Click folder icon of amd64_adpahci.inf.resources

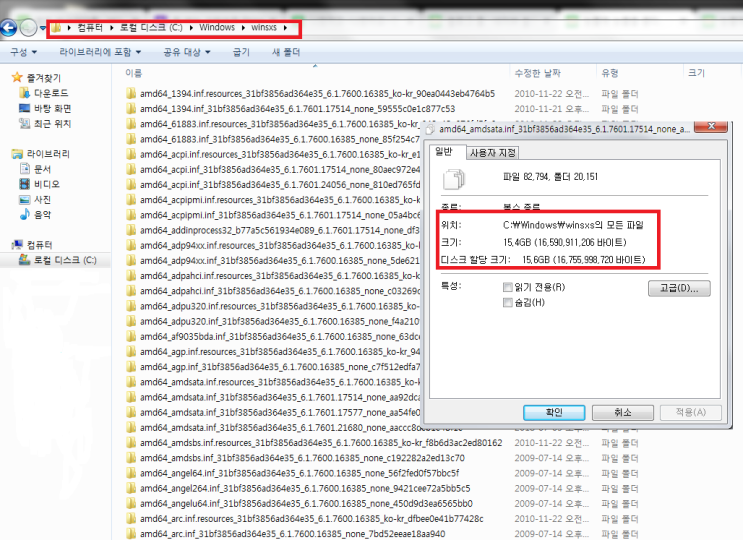point(131,275)
